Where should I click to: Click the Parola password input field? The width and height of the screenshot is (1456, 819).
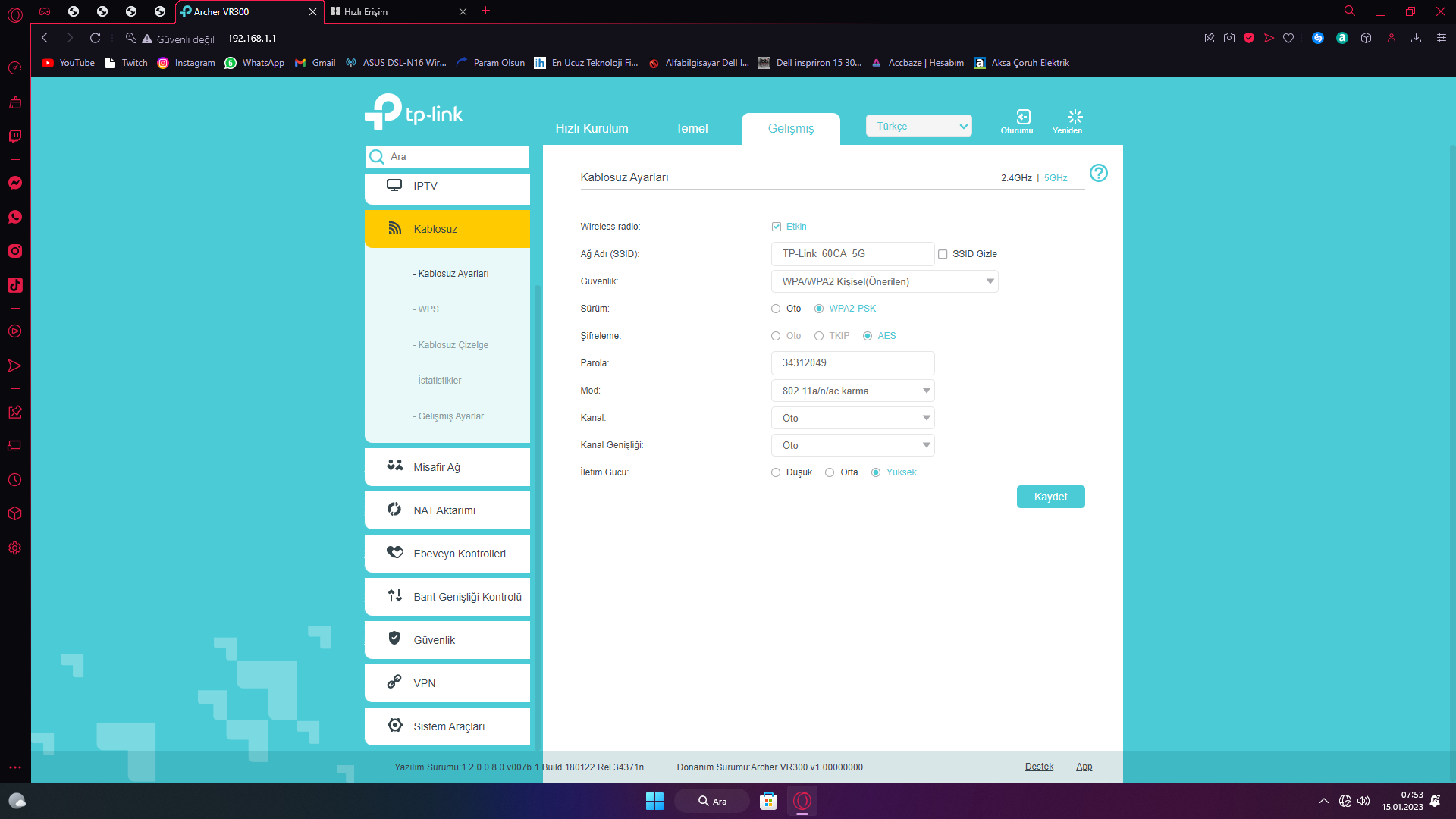852,363
